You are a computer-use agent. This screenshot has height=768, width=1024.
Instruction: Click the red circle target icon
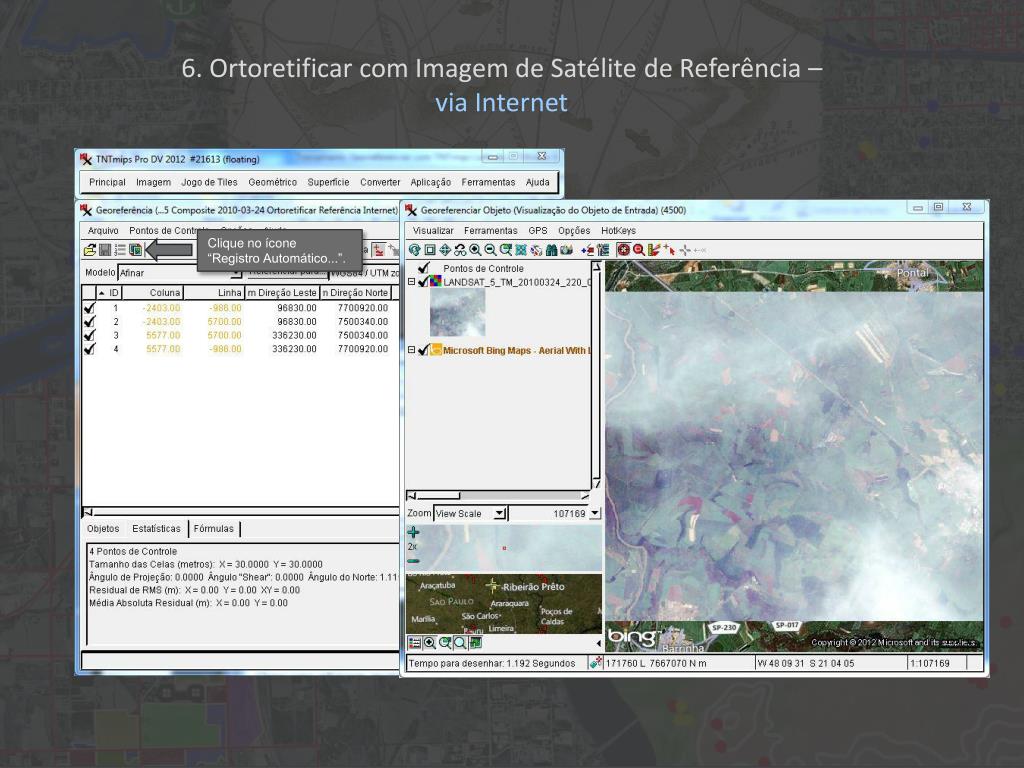[x=623, y=250]
